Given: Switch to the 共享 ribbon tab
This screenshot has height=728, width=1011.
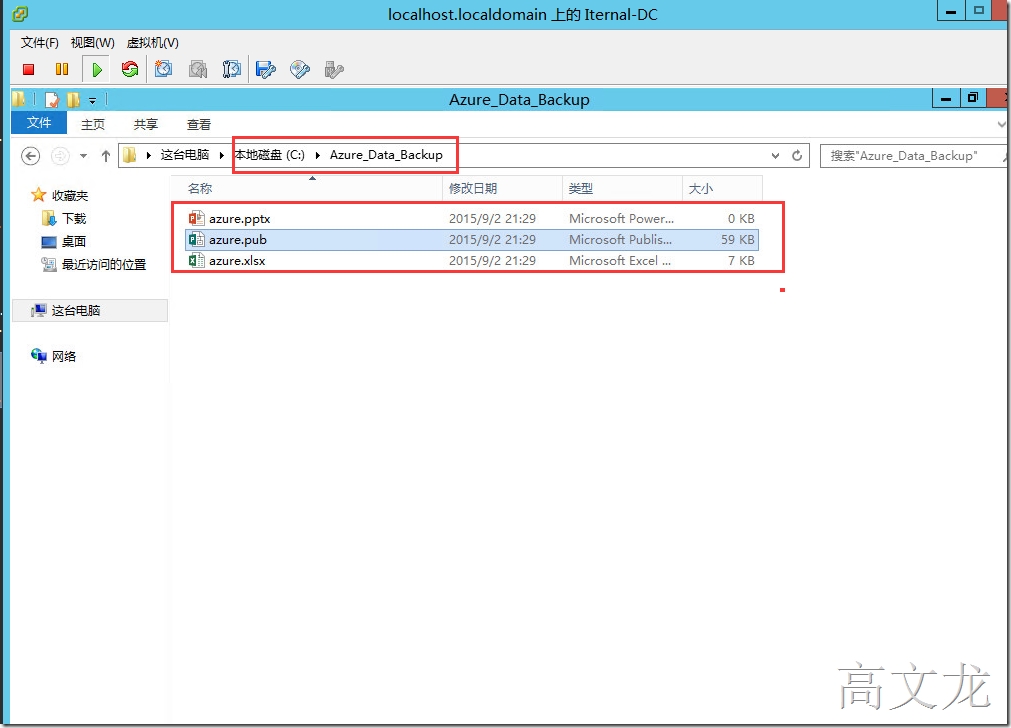Looking at the screenshot, I should 146,124.
